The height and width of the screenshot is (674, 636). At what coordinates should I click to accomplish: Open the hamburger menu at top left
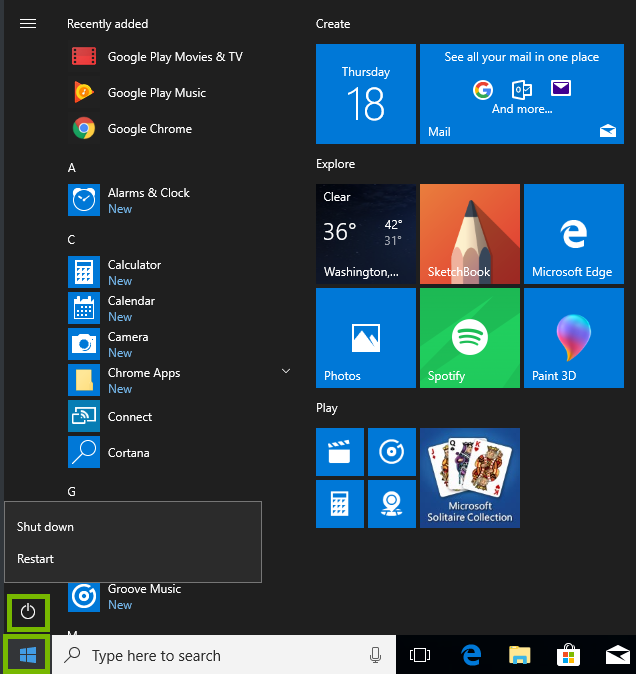[x=28, y=24]
